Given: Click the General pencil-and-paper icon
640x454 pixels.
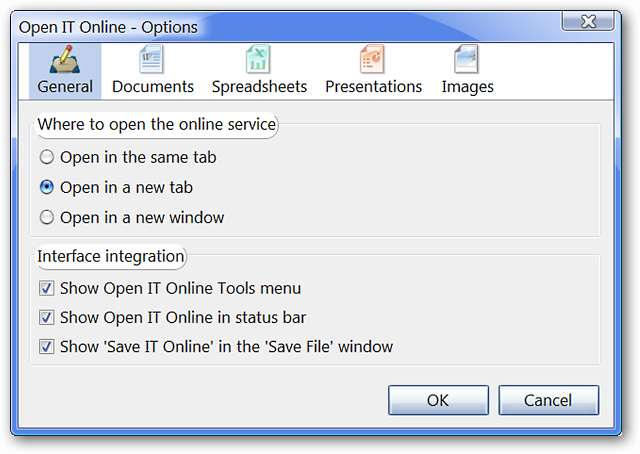Looking at the screenshot, I should click(x=65, y=60).
